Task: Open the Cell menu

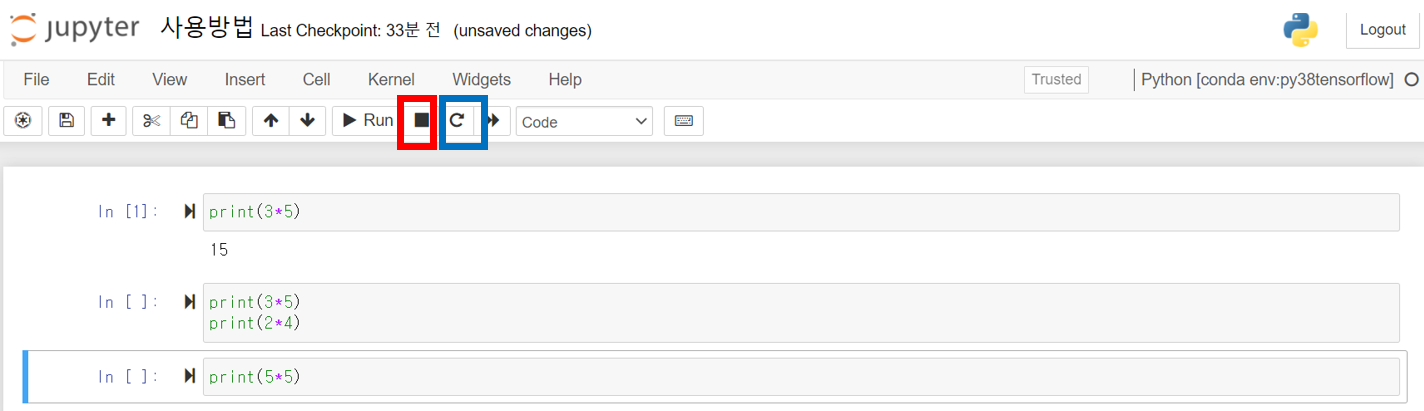Action: tap(316, 79)
